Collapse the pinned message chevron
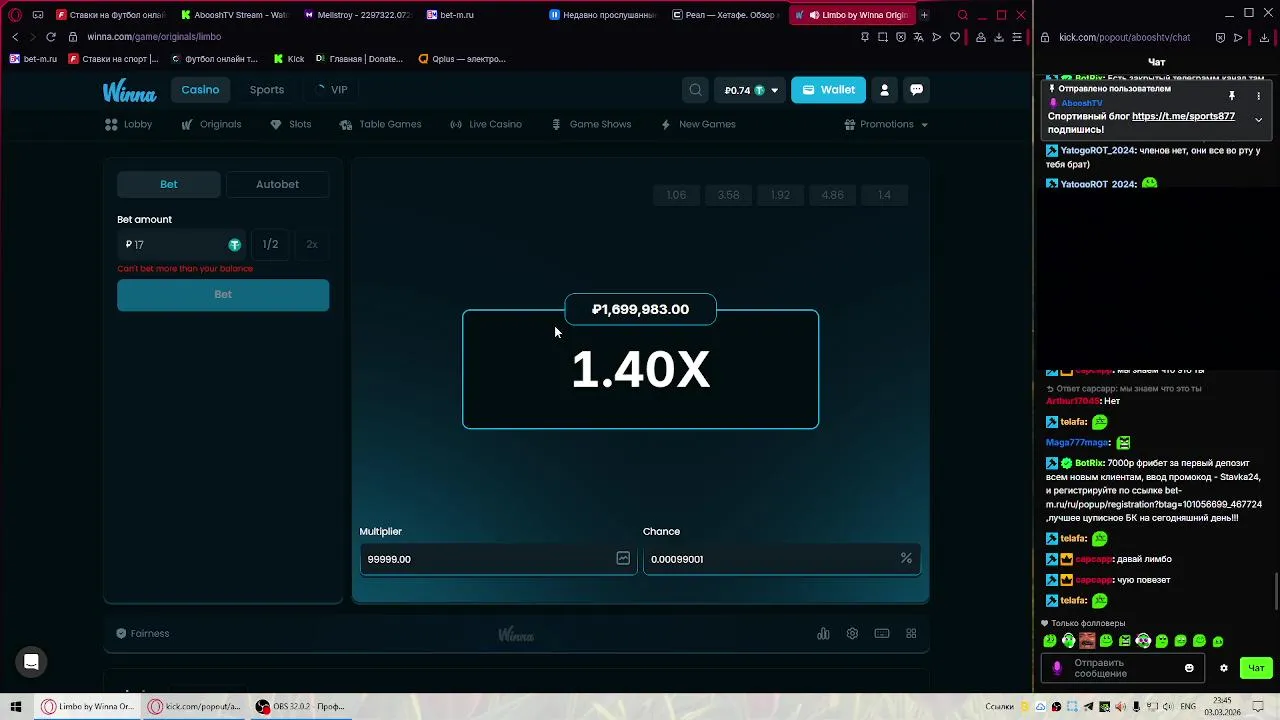Screen dimensions: 1280x720 [1258, 120]
